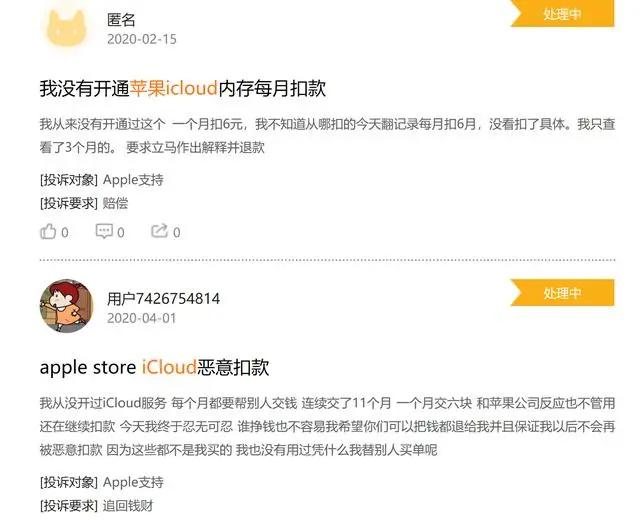
Task: Share the first complaint via share icon
Action: [159, 231]
